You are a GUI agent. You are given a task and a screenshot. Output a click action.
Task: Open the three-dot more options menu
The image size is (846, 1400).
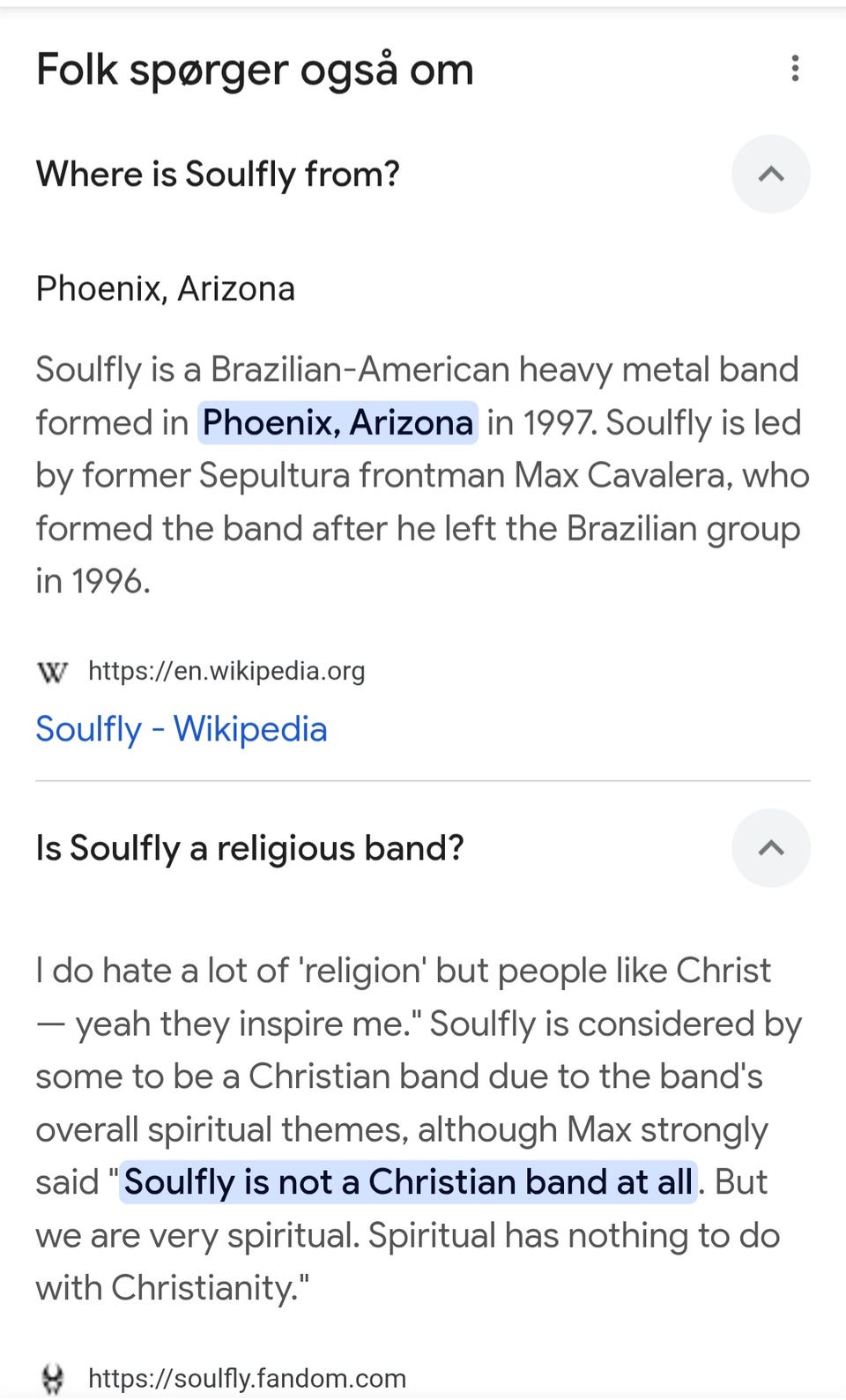pyautogui.click(x=795, y=69)
